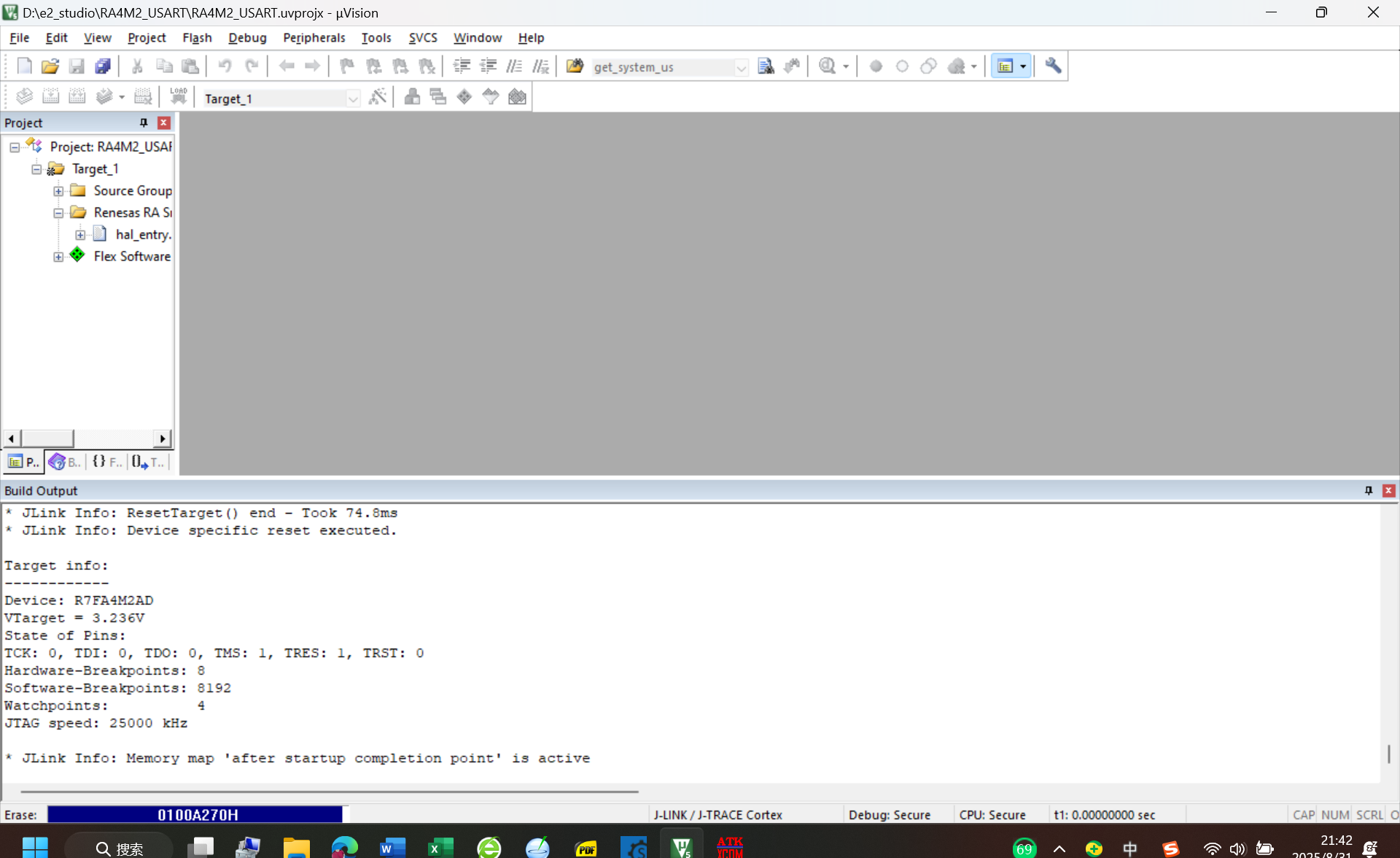The width and height of the screenshot is (1400, 858).
Task: Open Options for Target magic wand icon
Action: (x=377, y=97)
